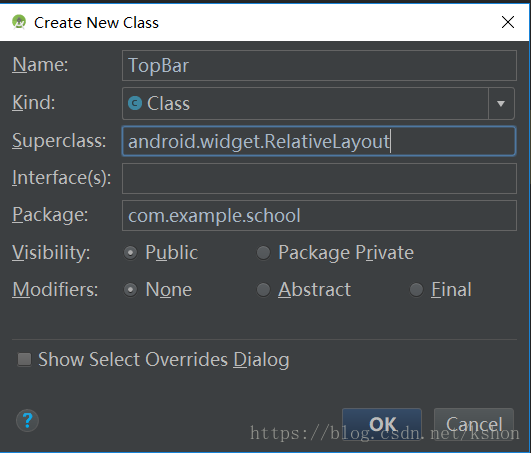Click the Create New Class title text
531x453 pixels.
[96, 23]
